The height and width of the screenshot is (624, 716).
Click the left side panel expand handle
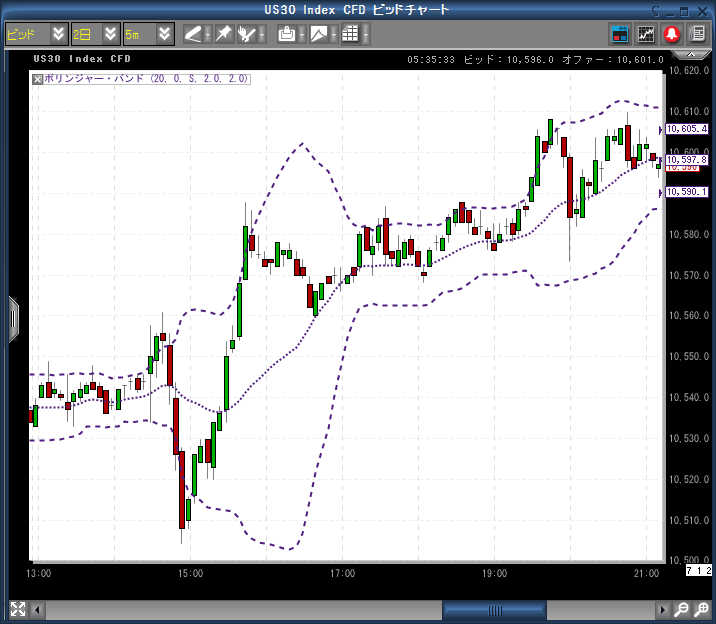click(13, 318)
